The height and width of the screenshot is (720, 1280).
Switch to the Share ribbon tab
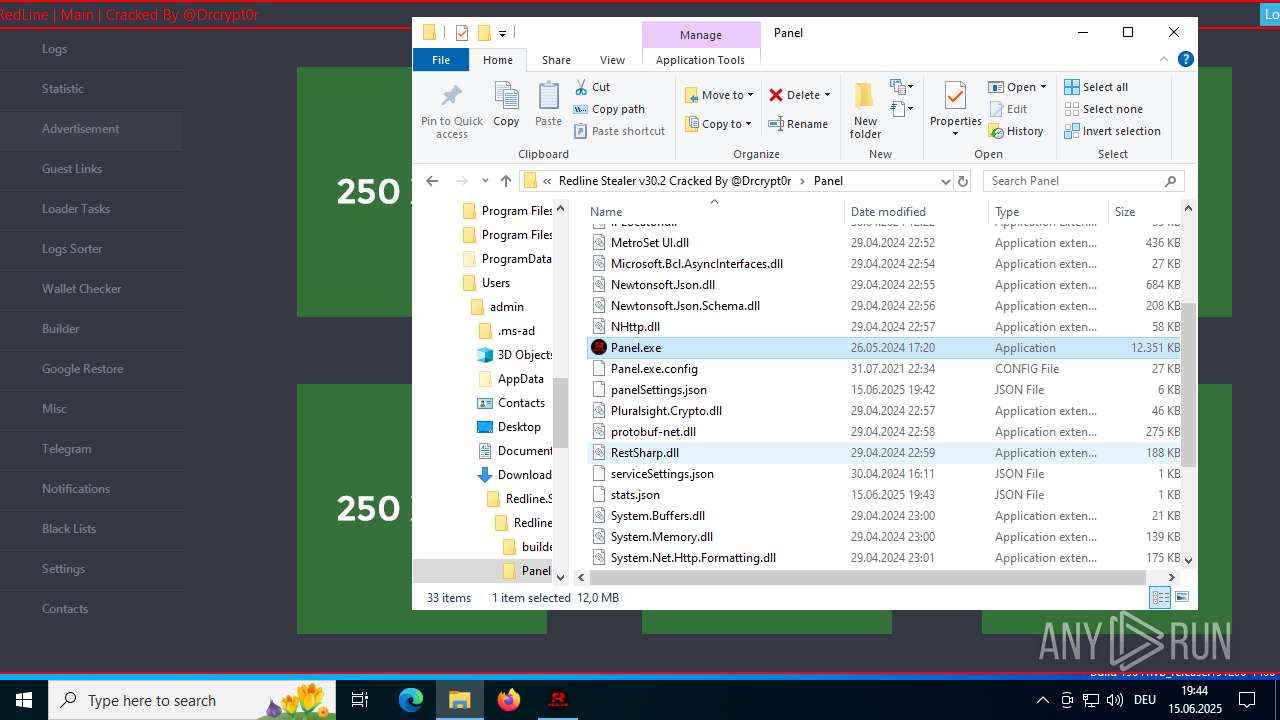click(557, 60)
